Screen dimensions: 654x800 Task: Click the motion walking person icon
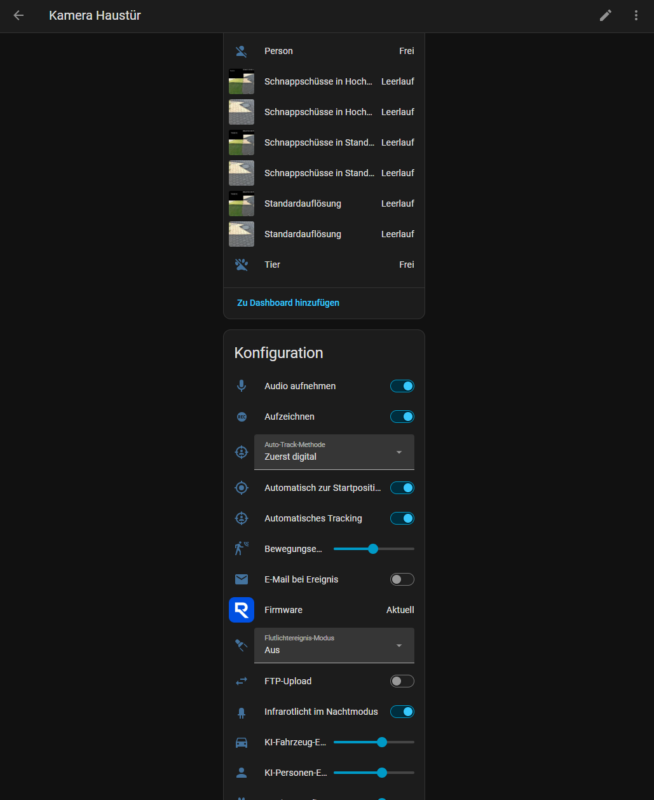pos(241,549)
